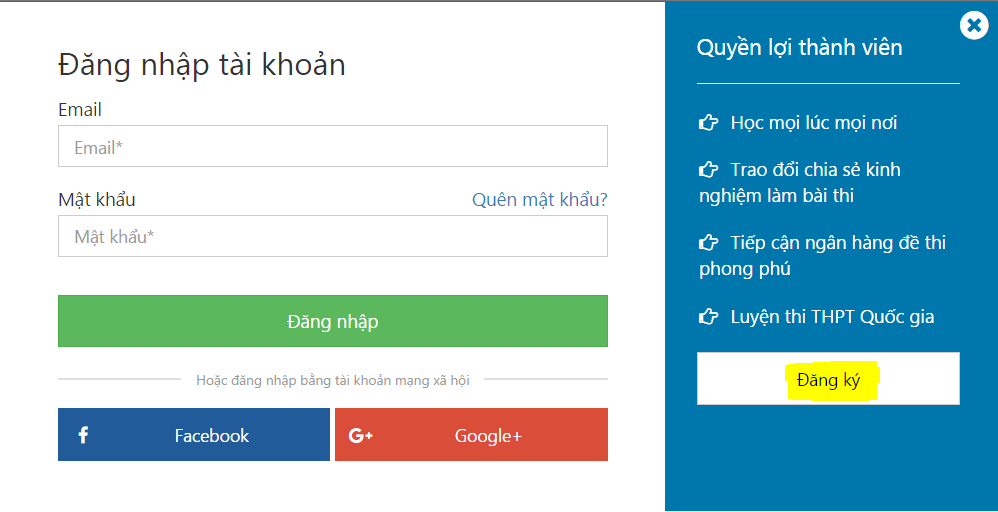
Task: Sign in with the Facebook button
Action: (193, 434)
